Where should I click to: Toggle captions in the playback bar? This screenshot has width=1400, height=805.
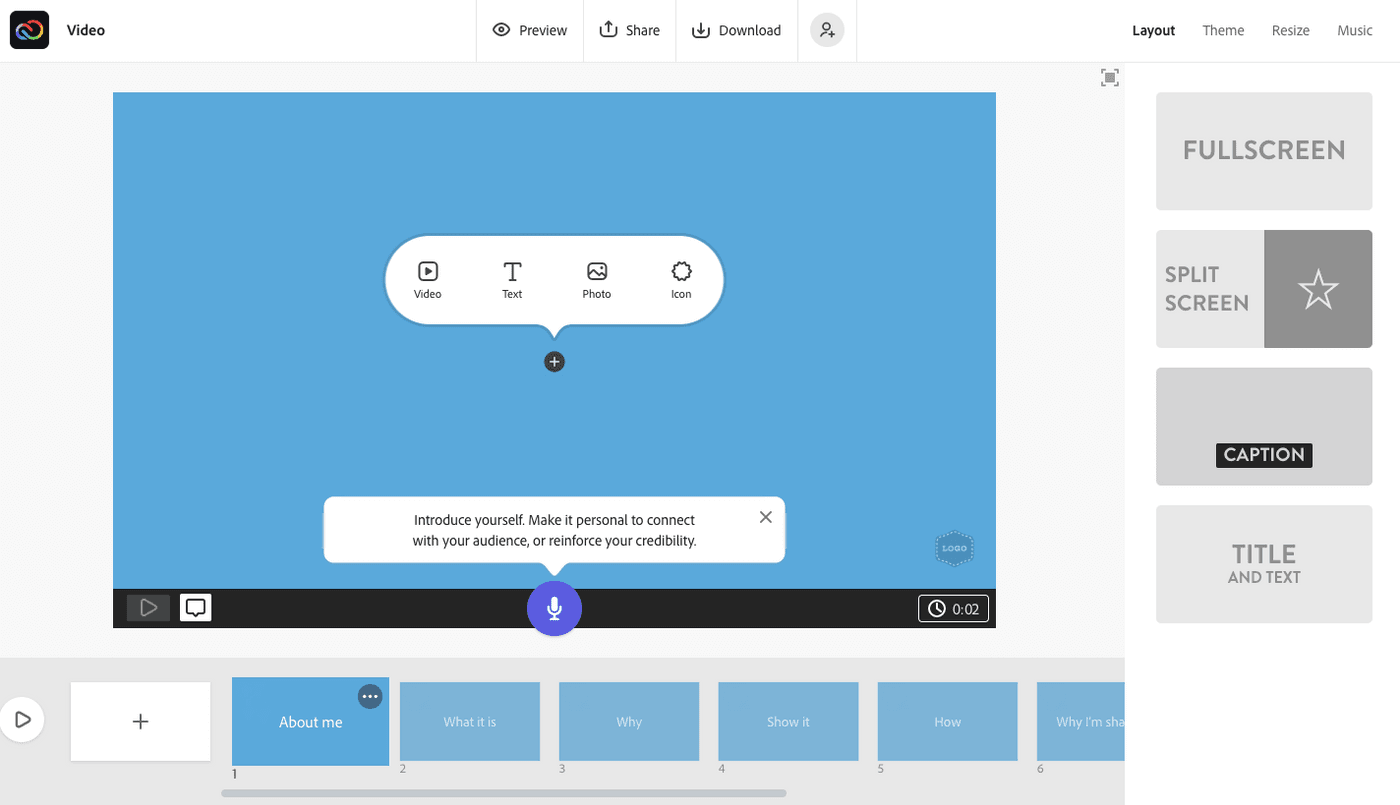click(x=195, y=606)
